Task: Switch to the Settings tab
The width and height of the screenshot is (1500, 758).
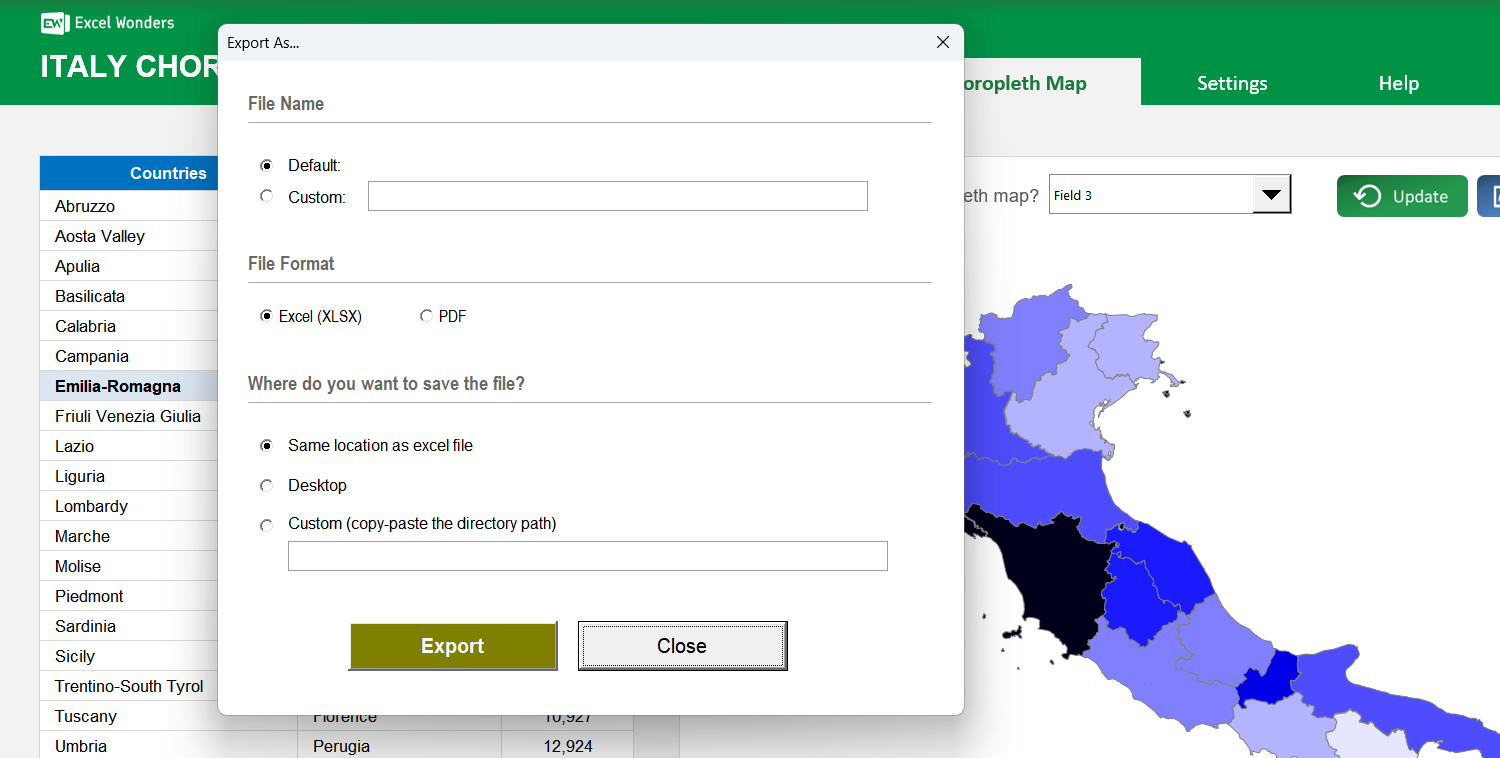Action: (1232, 83)
